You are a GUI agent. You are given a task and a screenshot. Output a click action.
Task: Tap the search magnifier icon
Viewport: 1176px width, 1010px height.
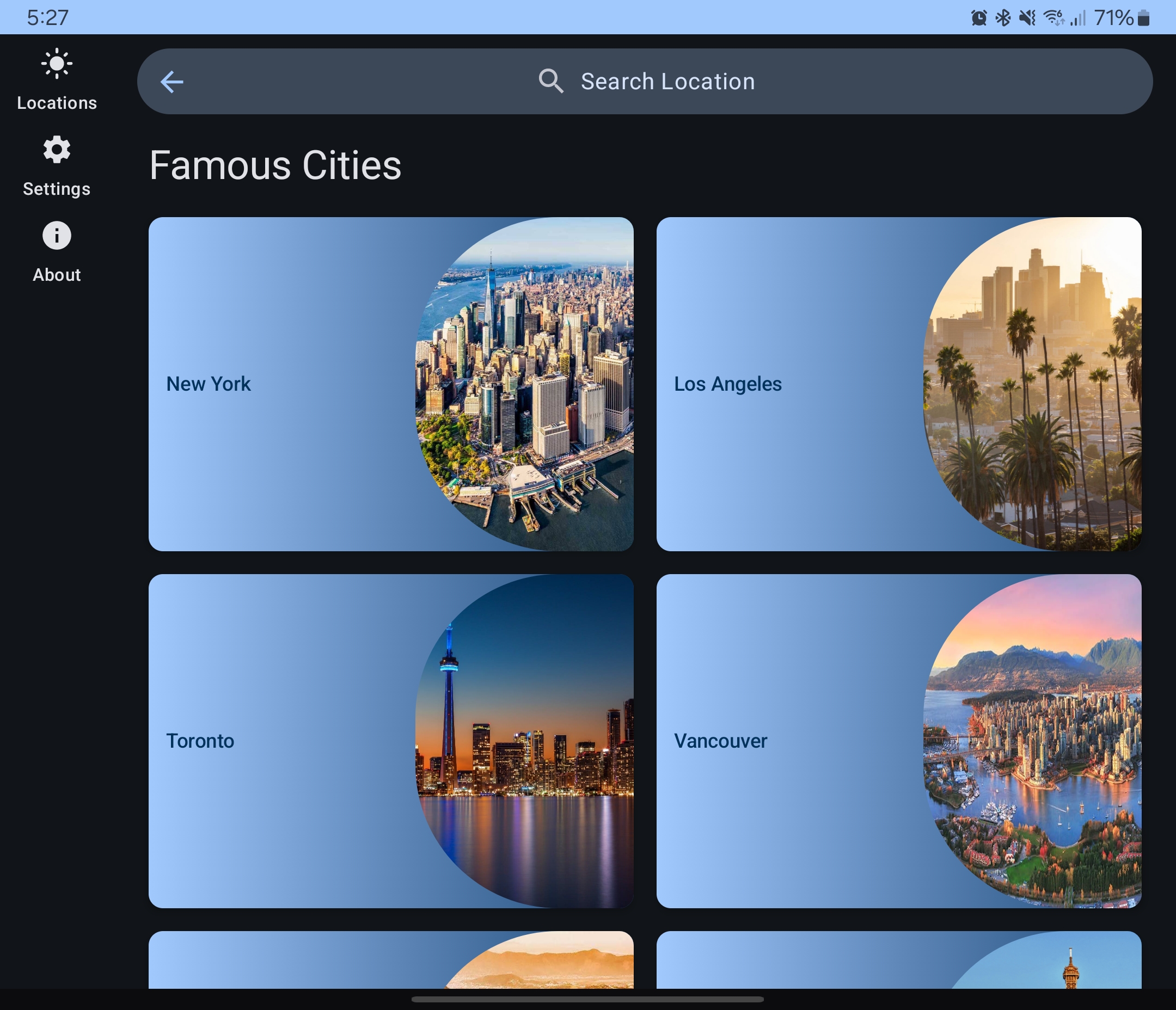[550, 81]
